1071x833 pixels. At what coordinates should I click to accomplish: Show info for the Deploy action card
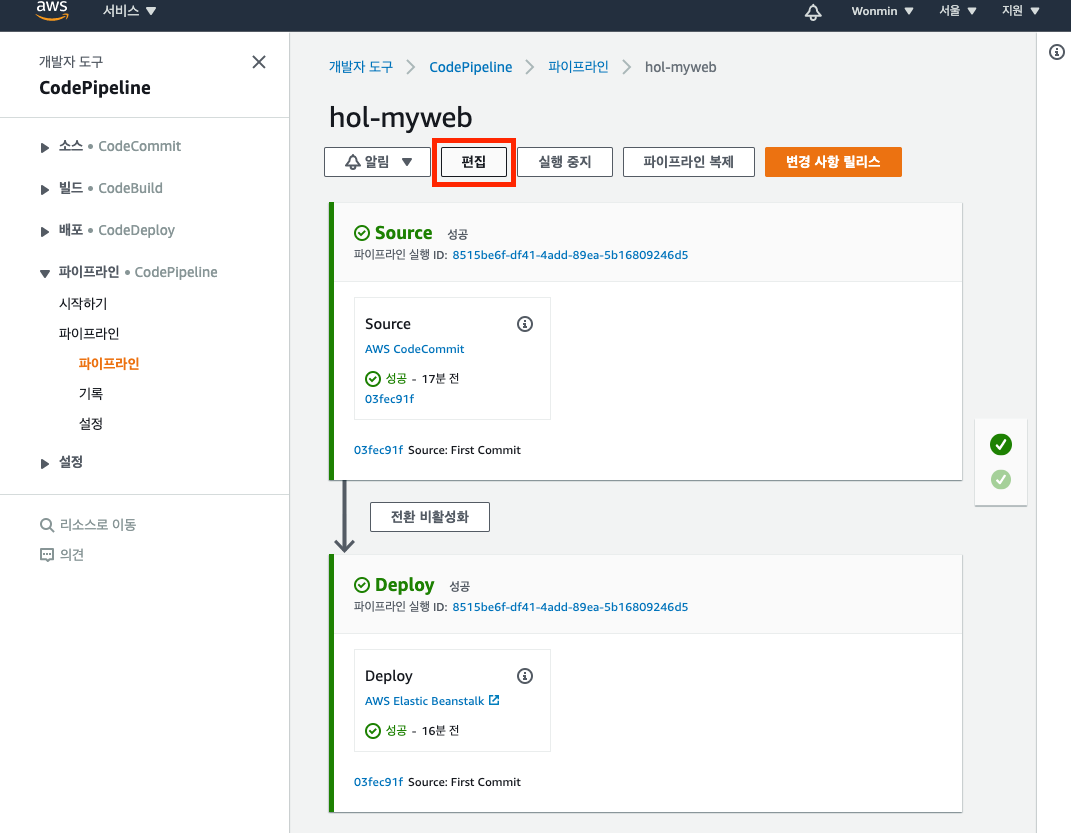tap(525, 676)
